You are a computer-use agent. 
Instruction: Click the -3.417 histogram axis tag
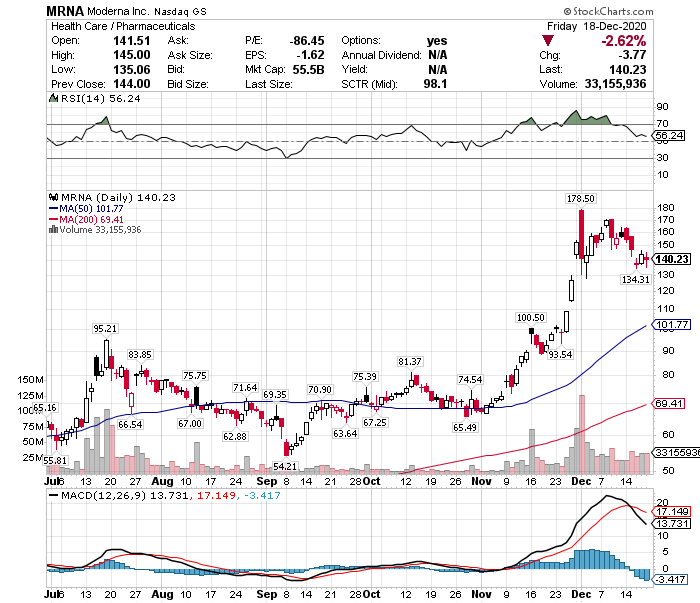(669, 579)
